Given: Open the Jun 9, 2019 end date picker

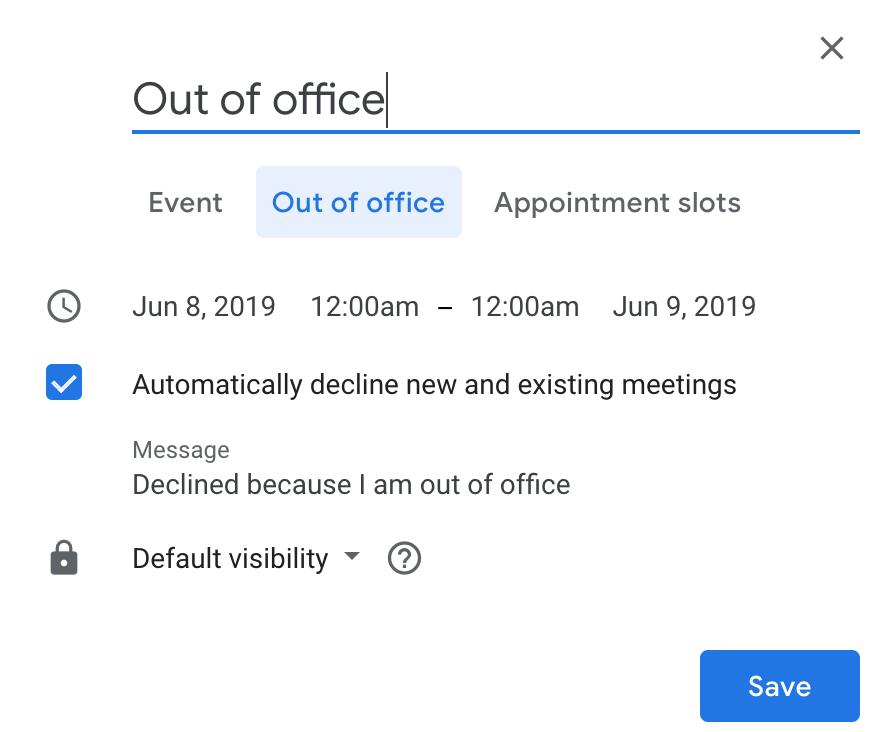Looking at the screenshot, I should pyautogui.click(x=684, y=306).
